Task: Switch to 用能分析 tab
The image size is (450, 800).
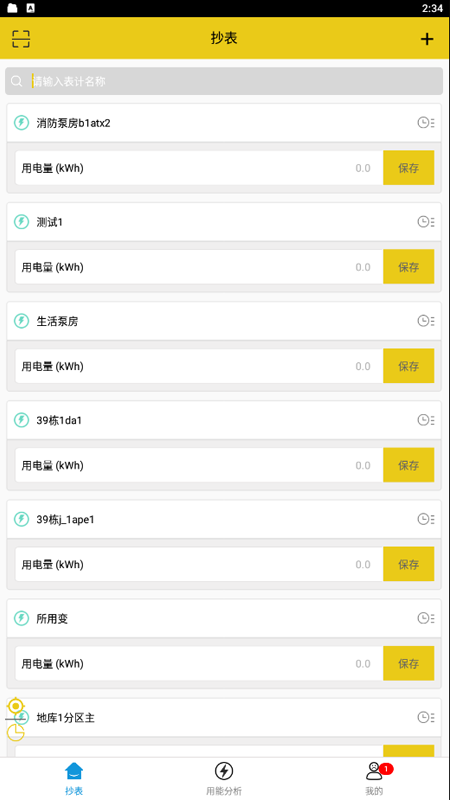Action: pyautogui.click(x=223, y=778)
